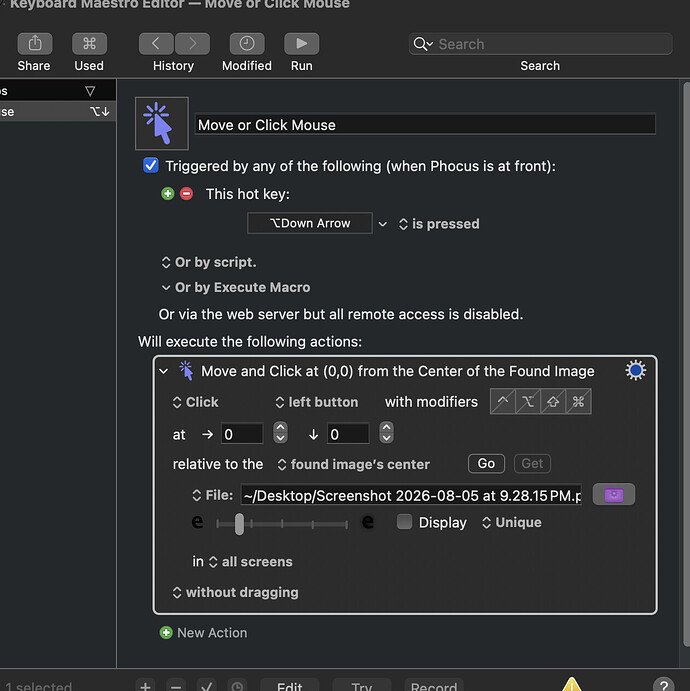Click the Get button
The width and height of the screenshot is (690, 691).
coord(532,464)
